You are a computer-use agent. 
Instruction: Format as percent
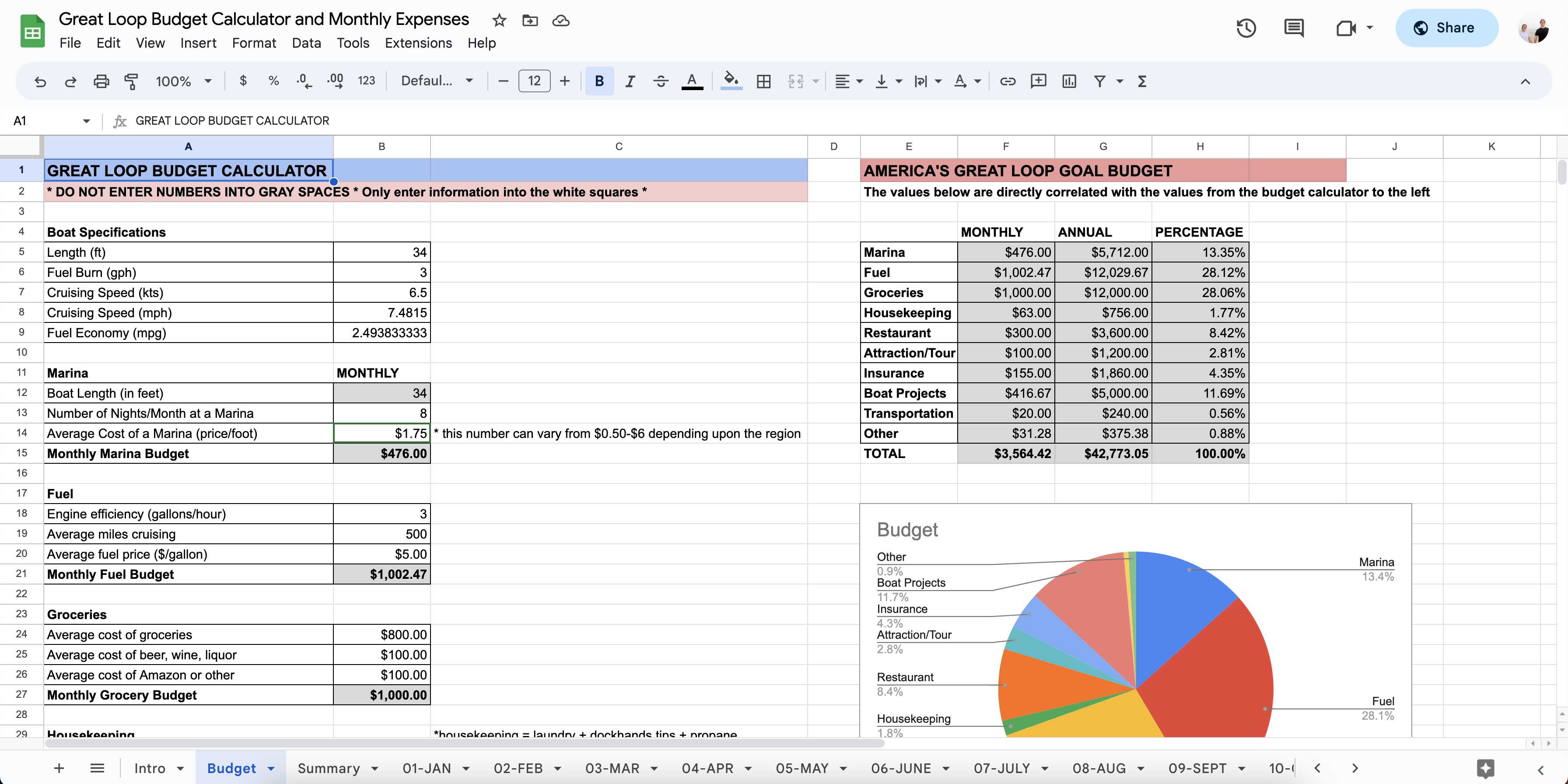click(274, 81)
